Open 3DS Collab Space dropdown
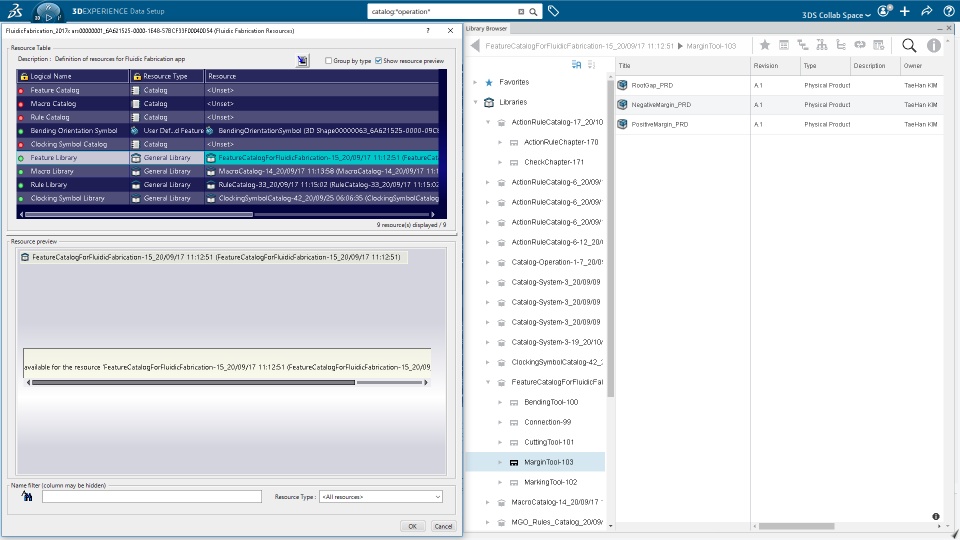The height and width of the screenshot is (540, 960). 836,15
